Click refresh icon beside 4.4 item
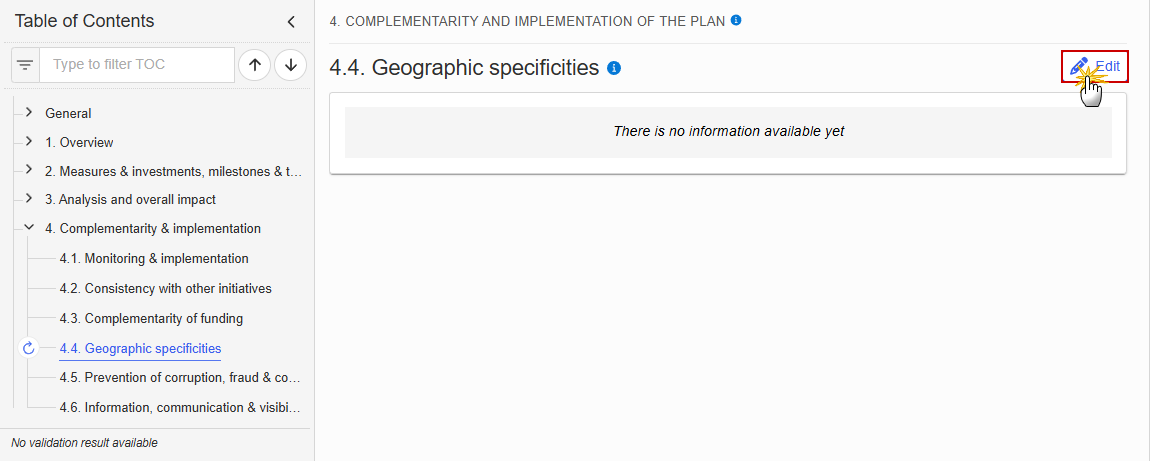The width and height of the screenshot is (1150, 461). click(29, 348)
